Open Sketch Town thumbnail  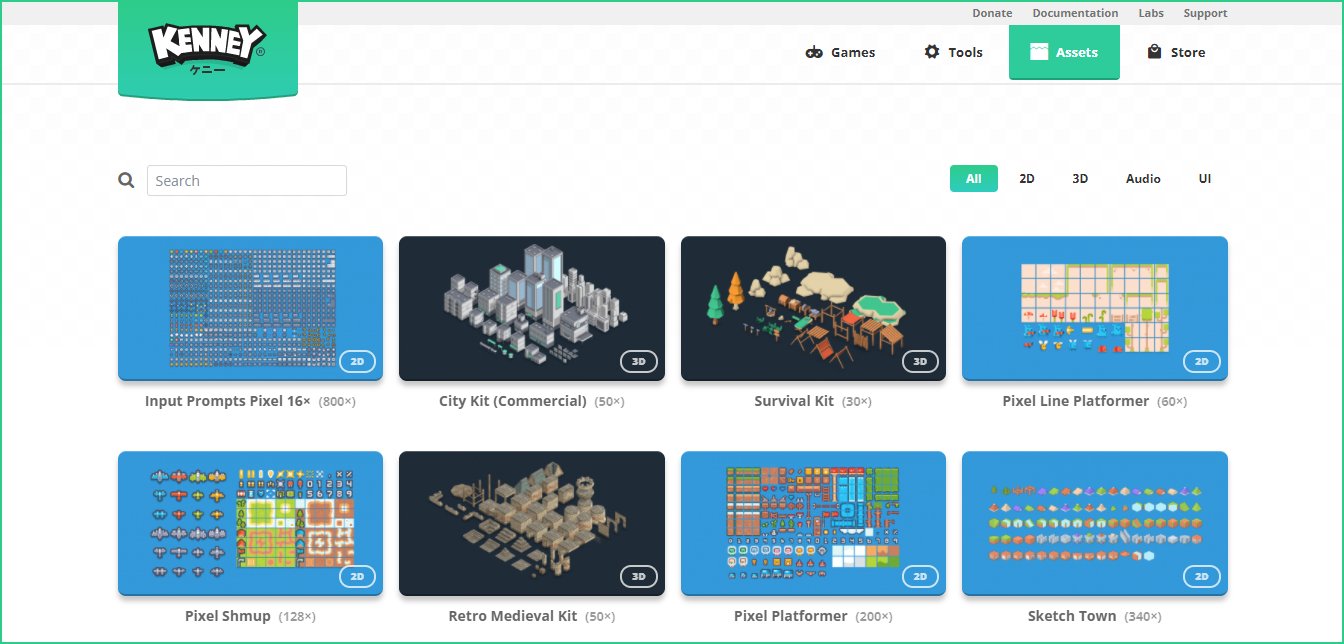[x=1095, y=523]
